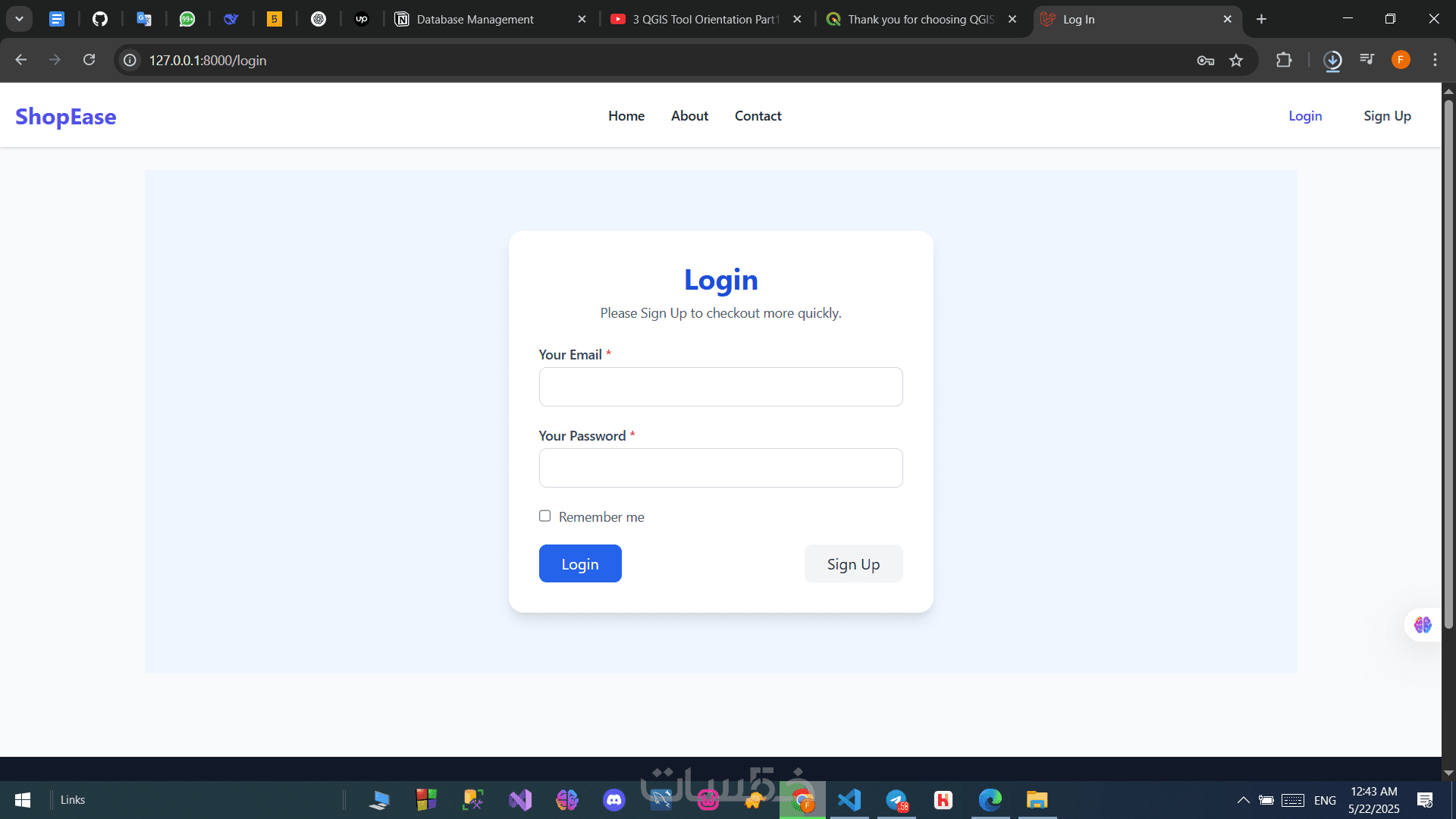Open the GitHub pinned tab
Screen dimensions: 1456x819
100,19
